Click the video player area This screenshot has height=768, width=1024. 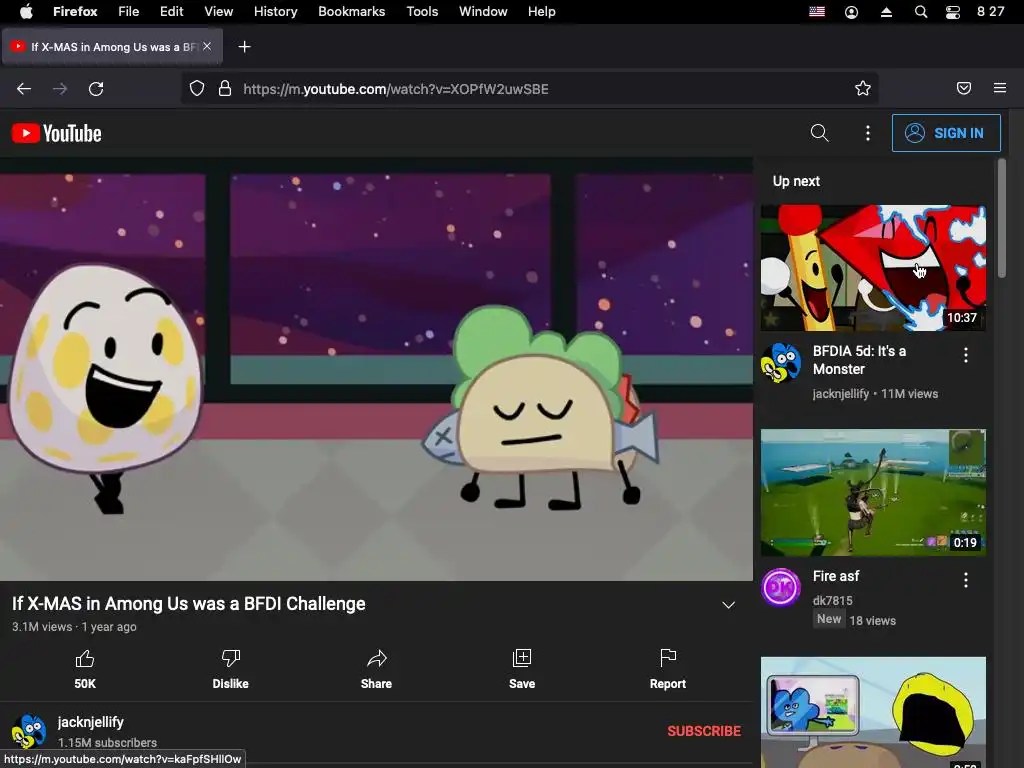coord(376,369)
